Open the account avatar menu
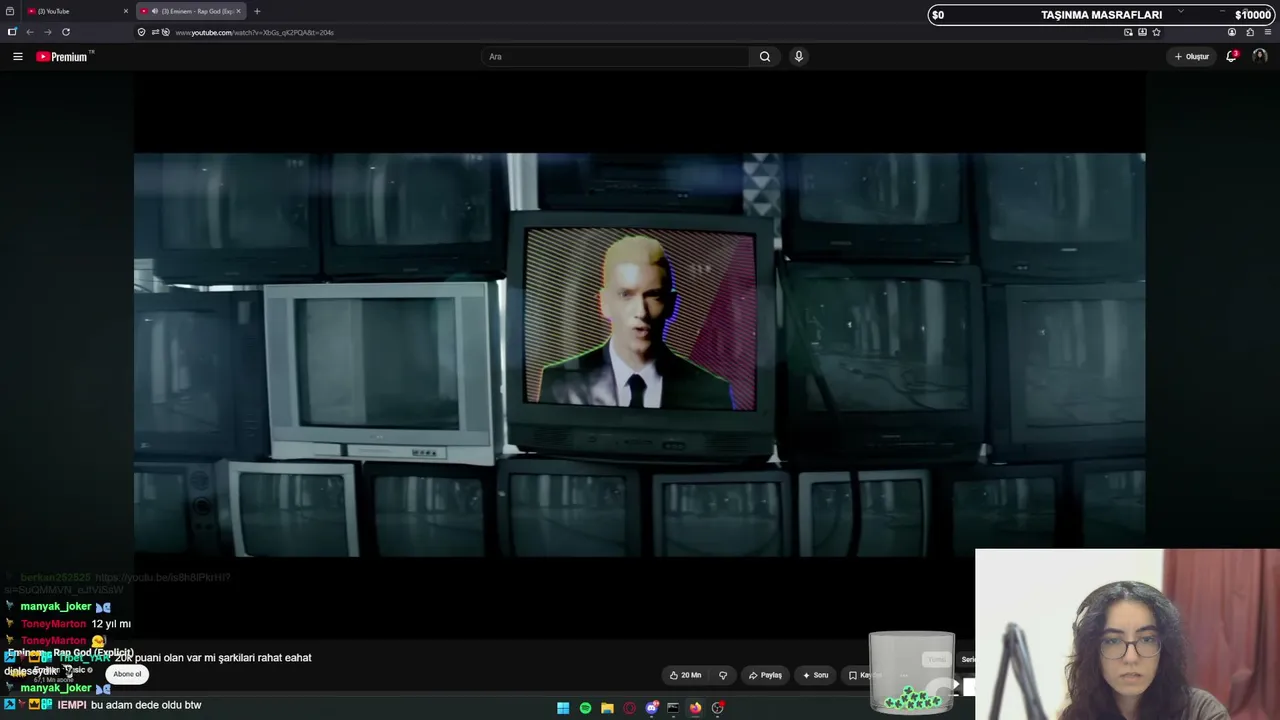 1259,56
